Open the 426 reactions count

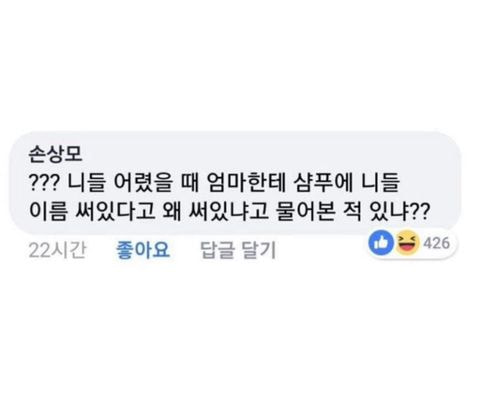(437, 243)
